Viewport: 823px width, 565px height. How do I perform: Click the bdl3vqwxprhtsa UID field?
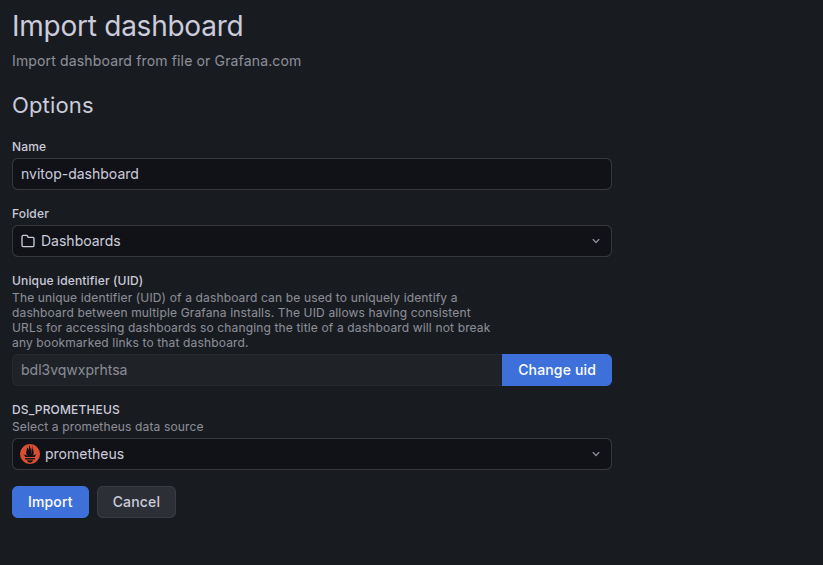click(257, 370)
